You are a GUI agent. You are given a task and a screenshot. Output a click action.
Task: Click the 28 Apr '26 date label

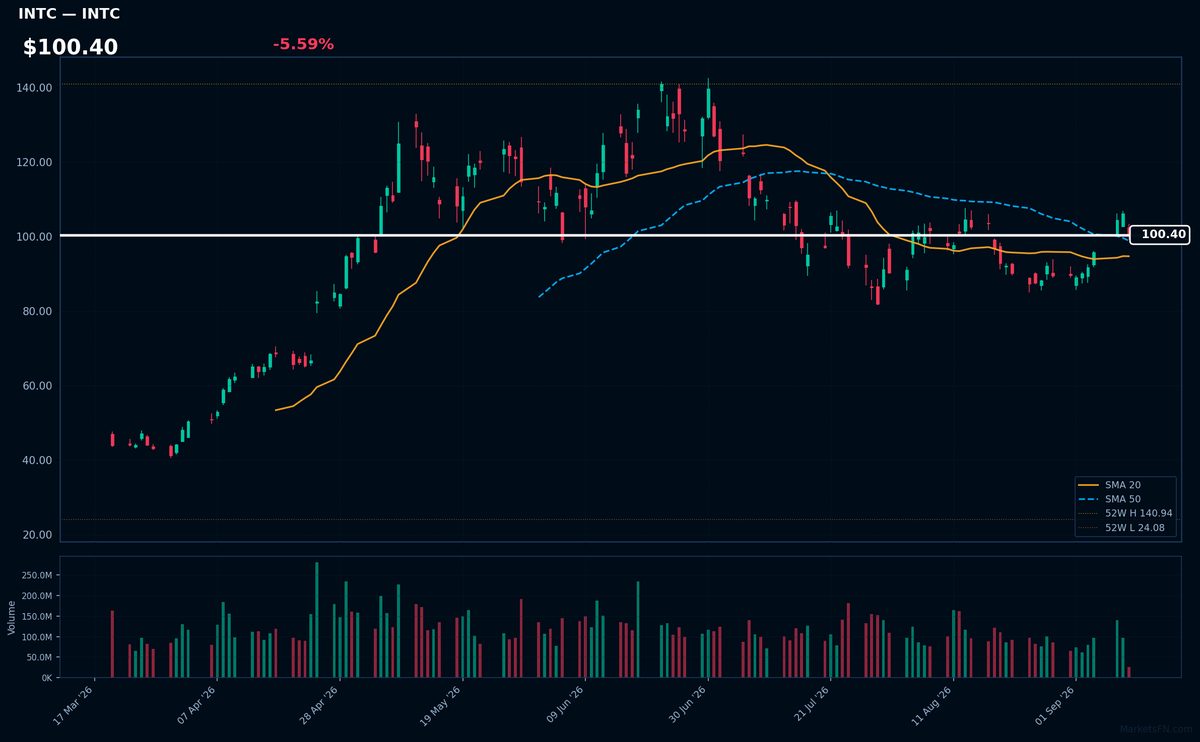point(321,705)
